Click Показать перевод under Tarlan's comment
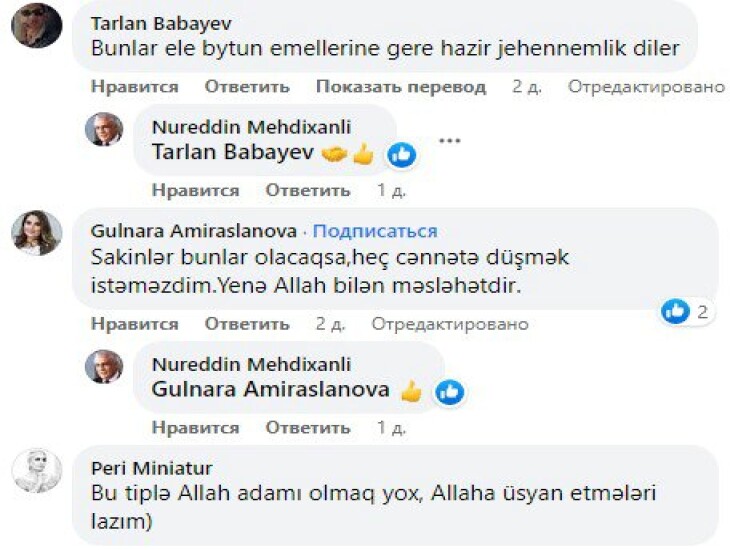This screenshot has height=550, width=730. [400, 87]
